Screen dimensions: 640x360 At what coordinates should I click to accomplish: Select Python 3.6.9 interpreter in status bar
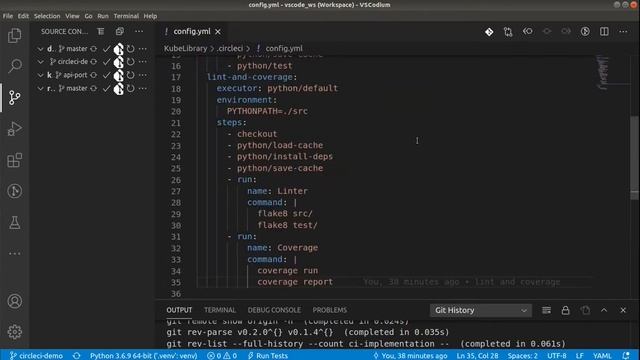point(143,356)
